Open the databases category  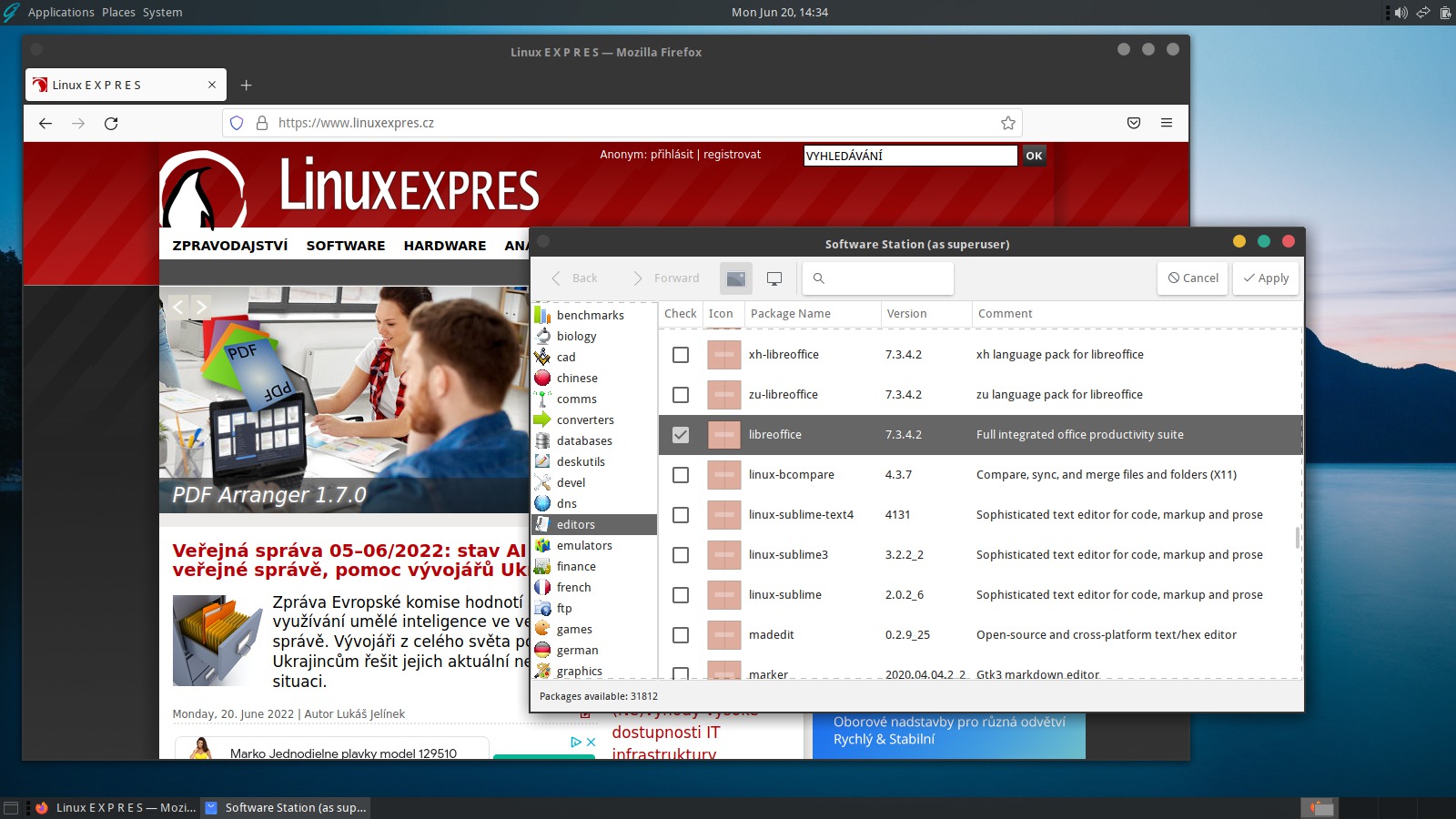pos(584,440)
